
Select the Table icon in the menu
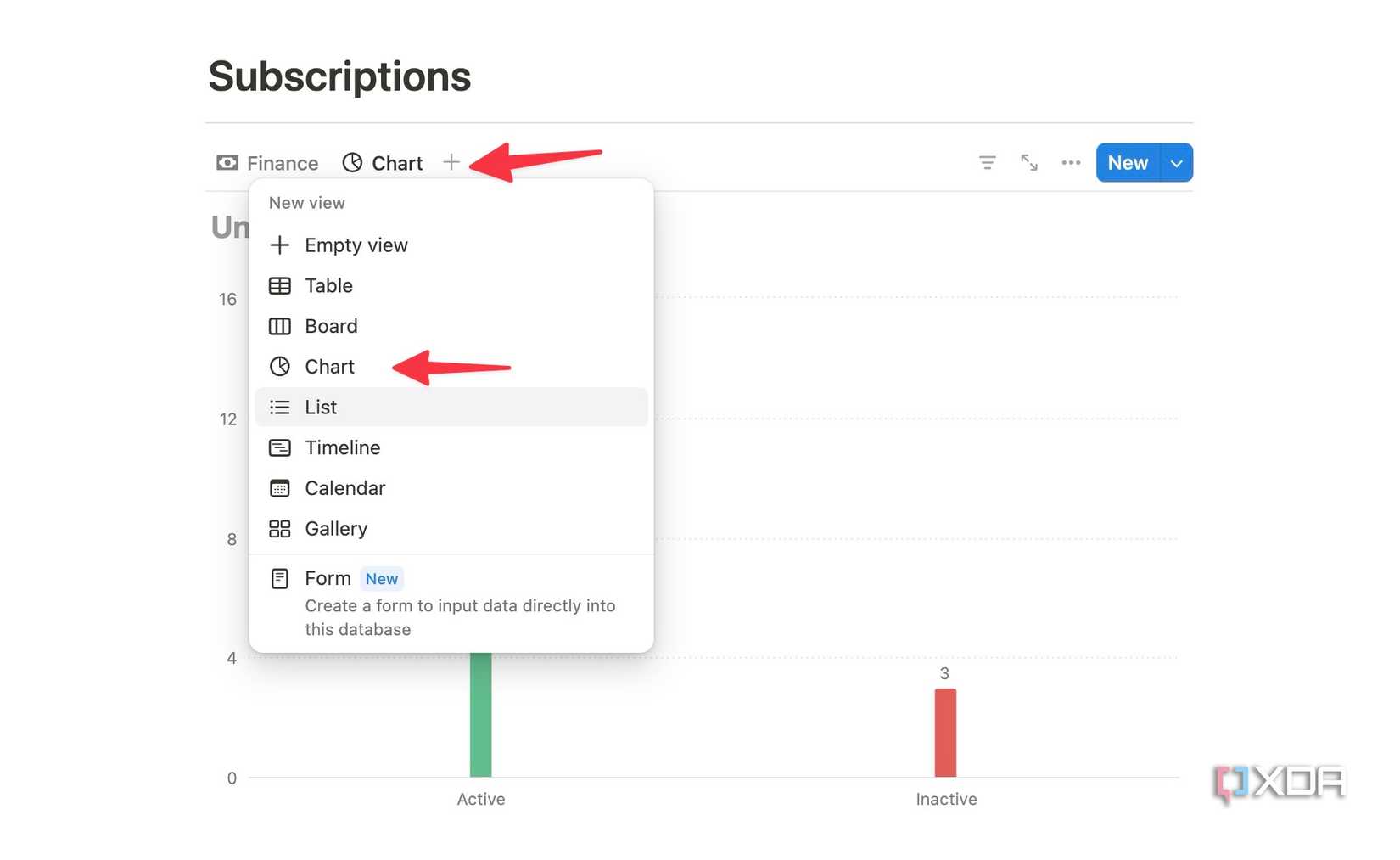(280, 285)
